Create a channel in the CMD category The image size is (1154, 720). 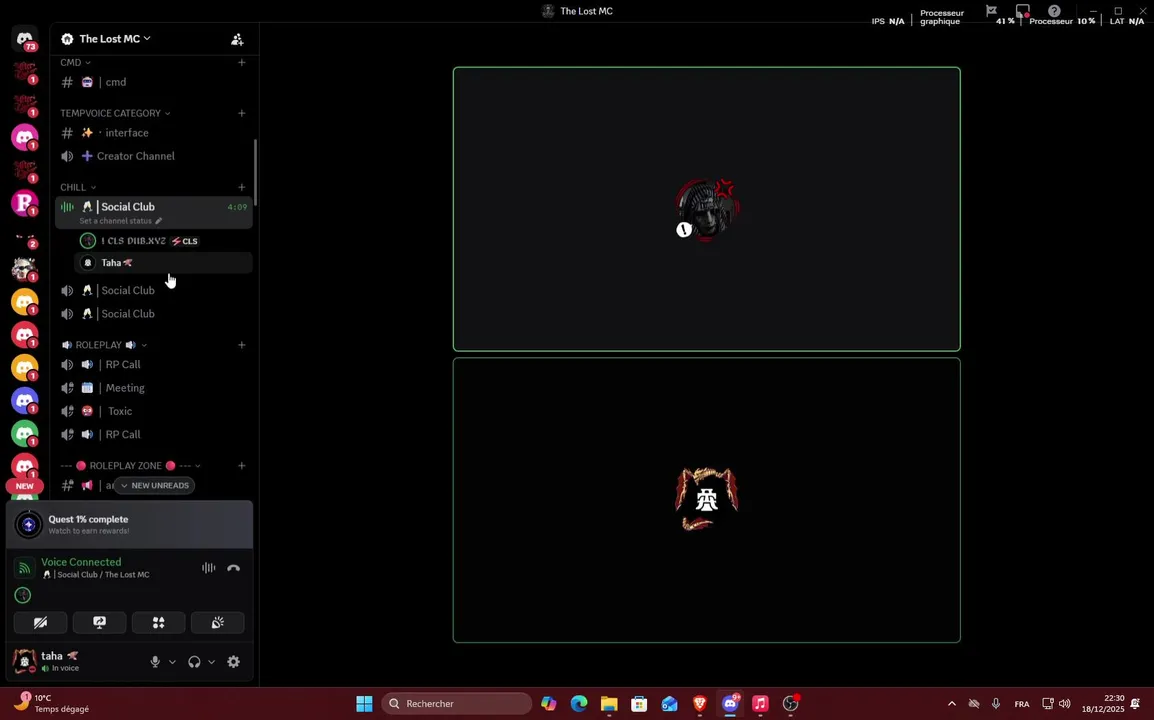pos(241,63)
